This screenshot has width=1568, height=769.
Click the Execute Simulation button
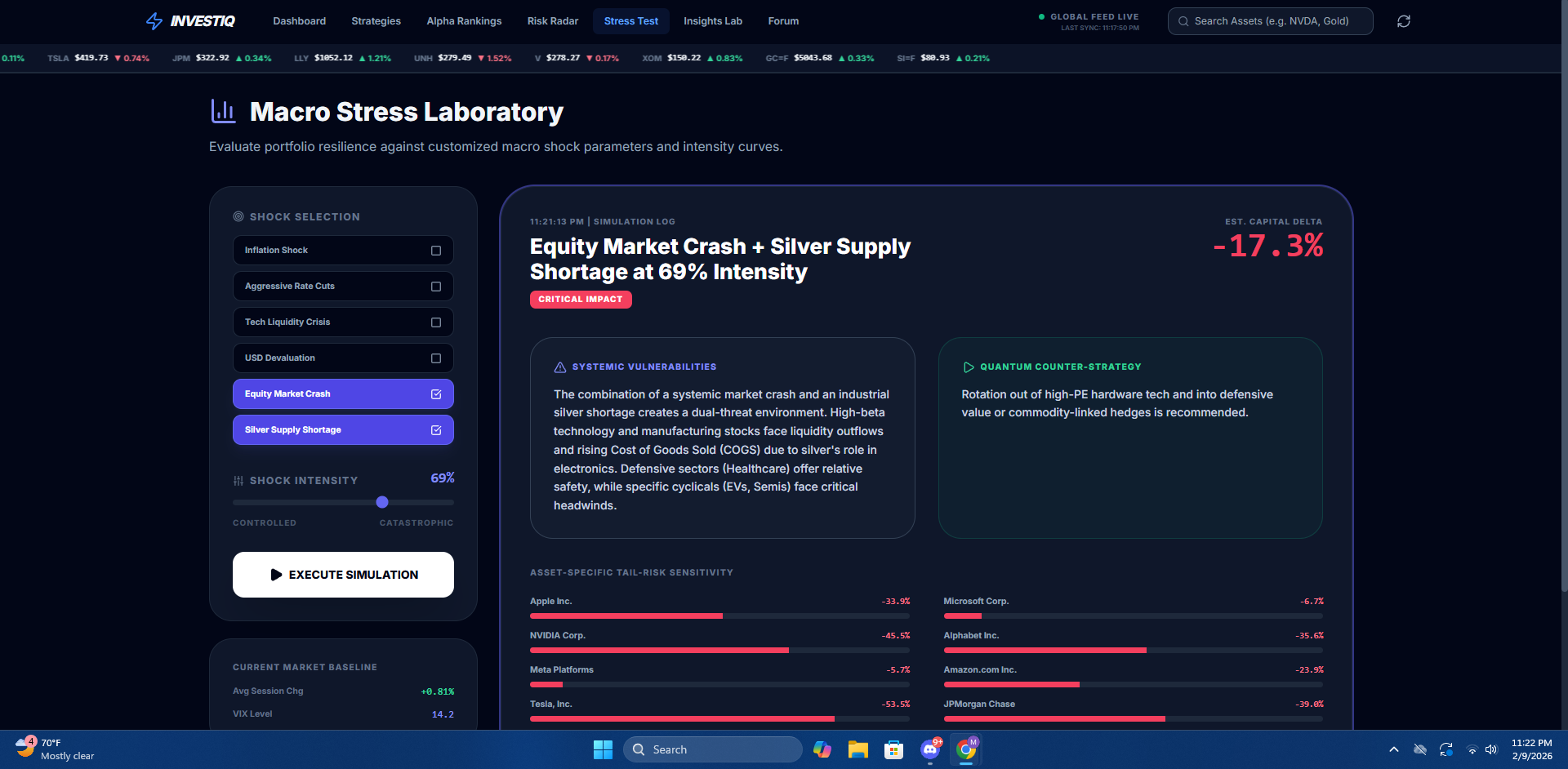(343, 575)
